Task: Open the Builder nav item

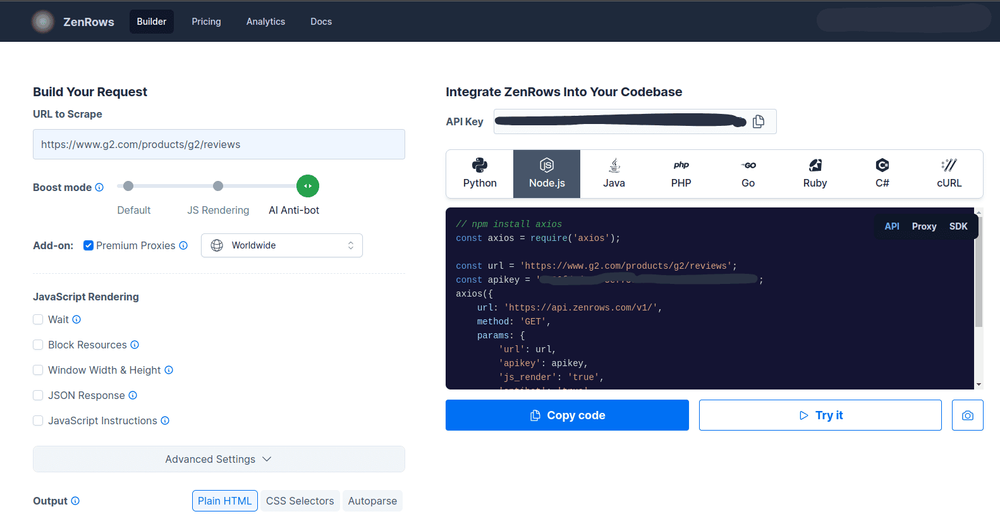Action: 151,22
